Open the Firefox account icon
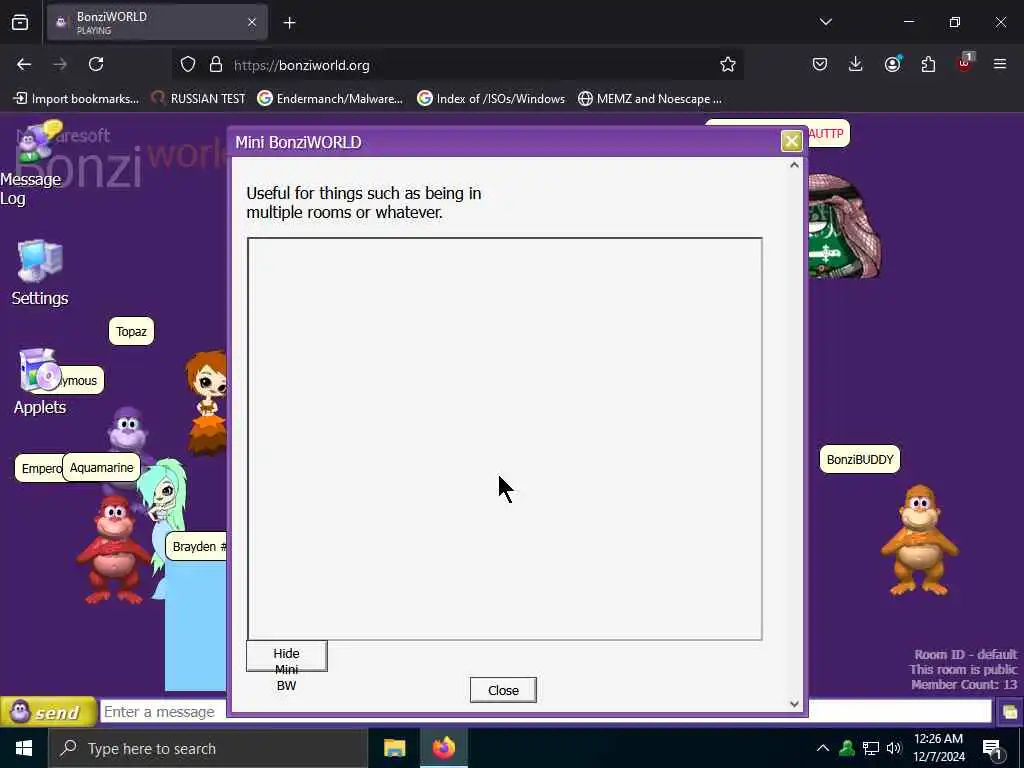The height and width of the screenshot is (768, 1024). [x=892, y=64]
